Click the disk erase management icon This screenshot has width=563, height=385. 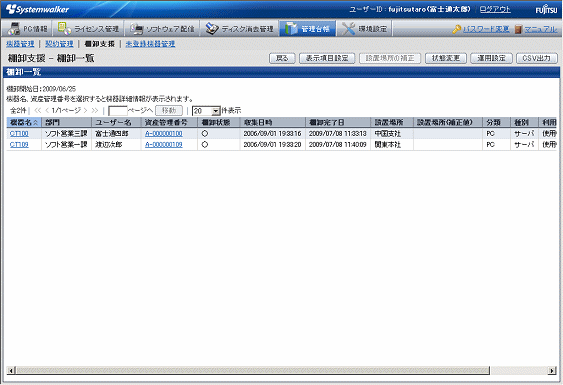[212, 29]
